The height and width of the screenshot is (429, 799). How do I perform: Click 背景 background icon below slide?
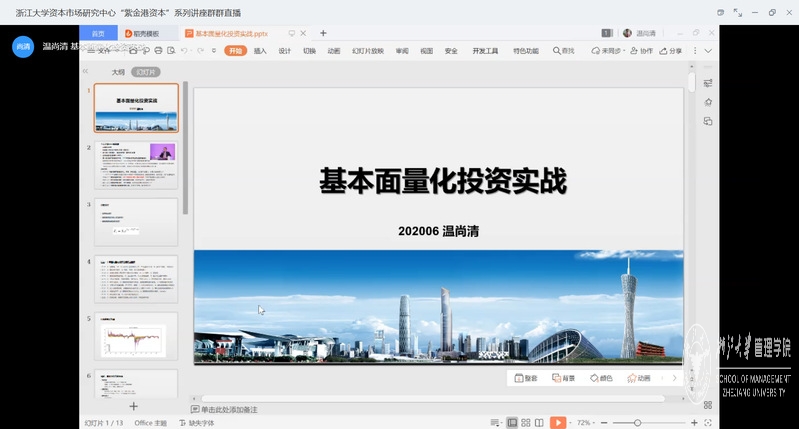[x=563, y=378]
